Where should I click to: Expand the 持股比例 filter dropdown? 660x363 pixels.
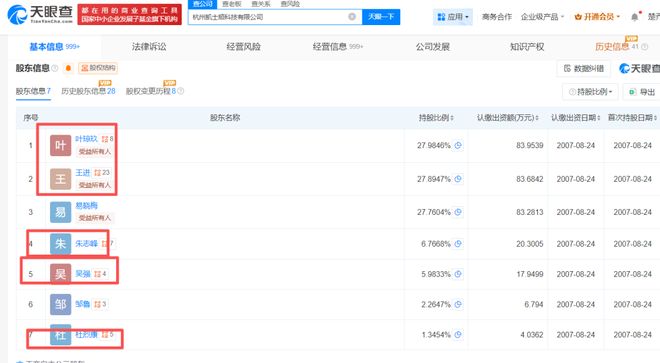click(x=590, y=92)
